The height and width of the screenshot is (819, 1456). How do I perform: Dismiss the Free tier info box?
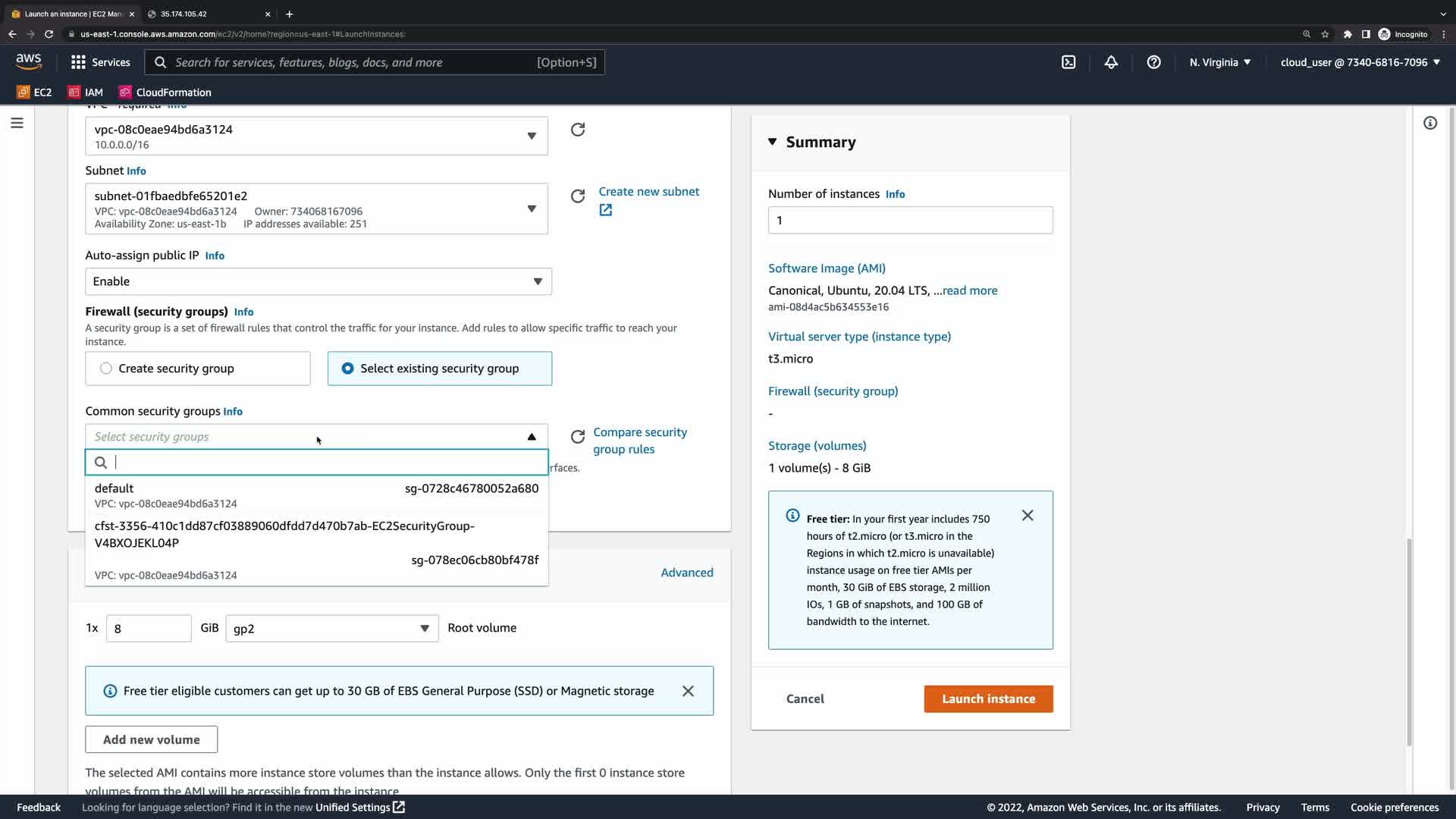click(x=1028, y=516)
